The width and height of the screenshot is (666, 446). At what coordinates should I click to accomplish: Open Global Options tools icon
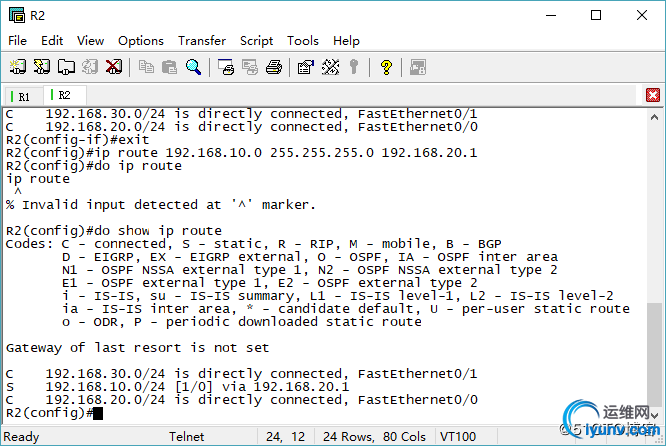point(330,67)
